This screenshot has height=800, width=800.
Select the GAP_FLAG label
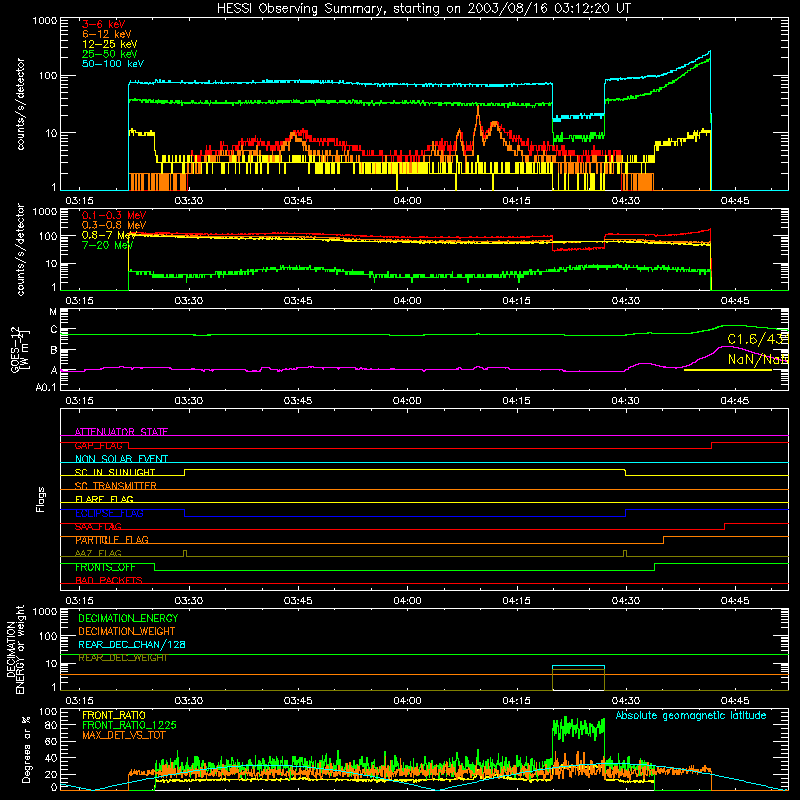pyautogui.click(x=98, y=445)
